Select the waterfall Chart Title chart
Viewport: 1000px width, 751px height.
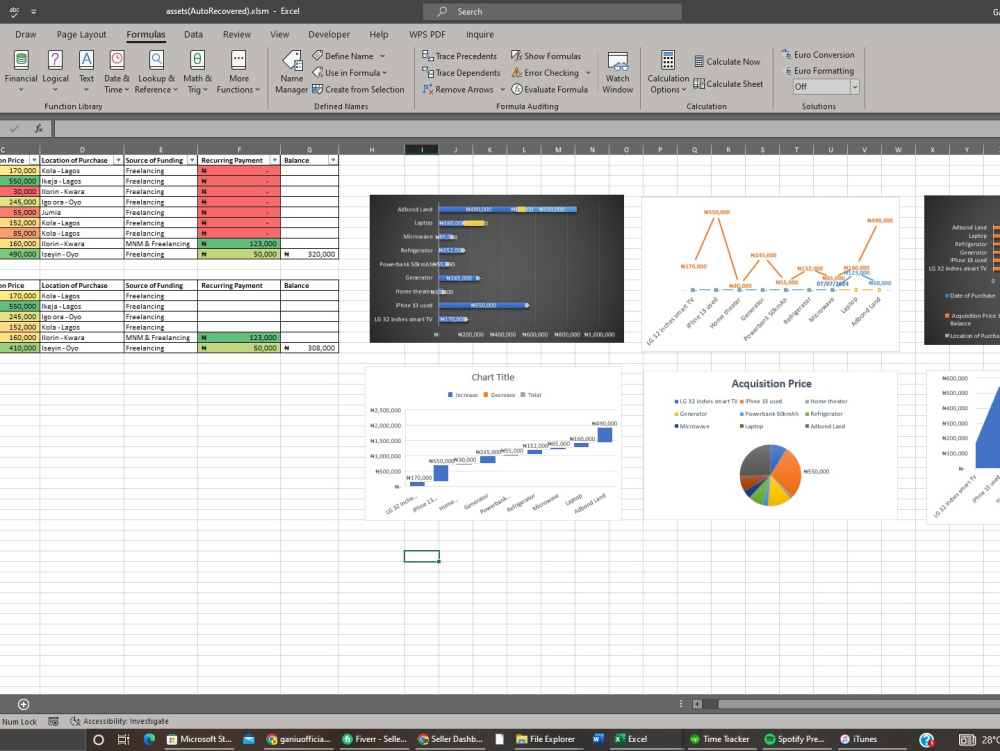pyautogui.click(x=493, y=443)
